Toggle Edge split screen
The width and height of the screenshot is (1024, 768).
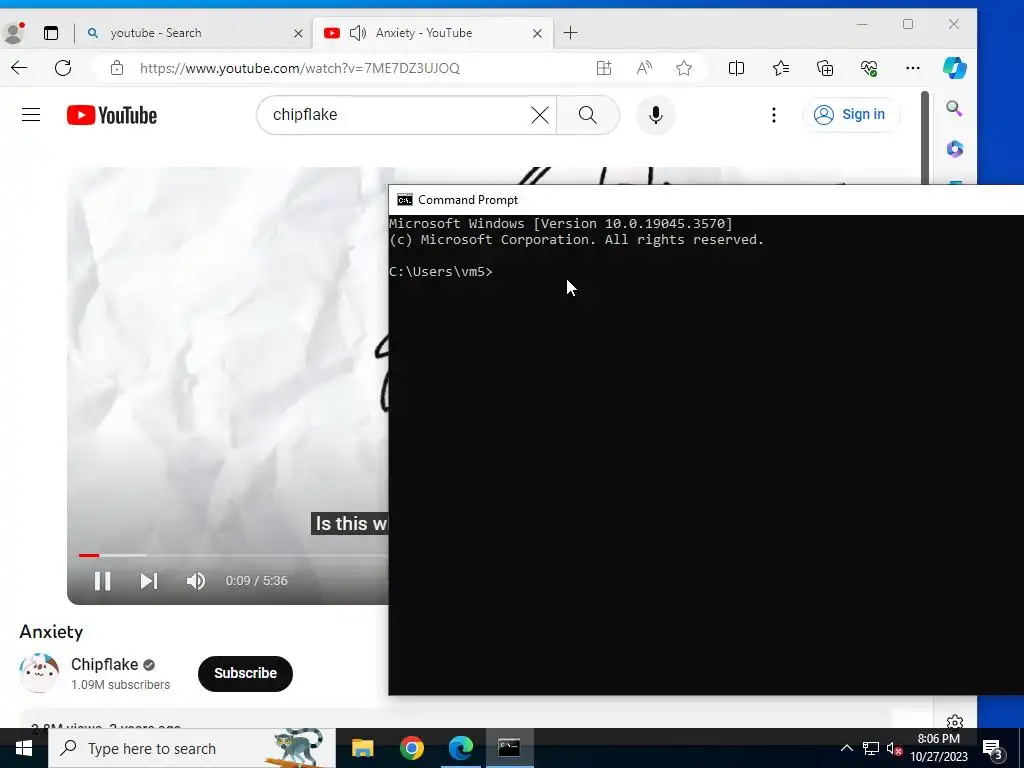pyautogui.click(x=736, y=68)
